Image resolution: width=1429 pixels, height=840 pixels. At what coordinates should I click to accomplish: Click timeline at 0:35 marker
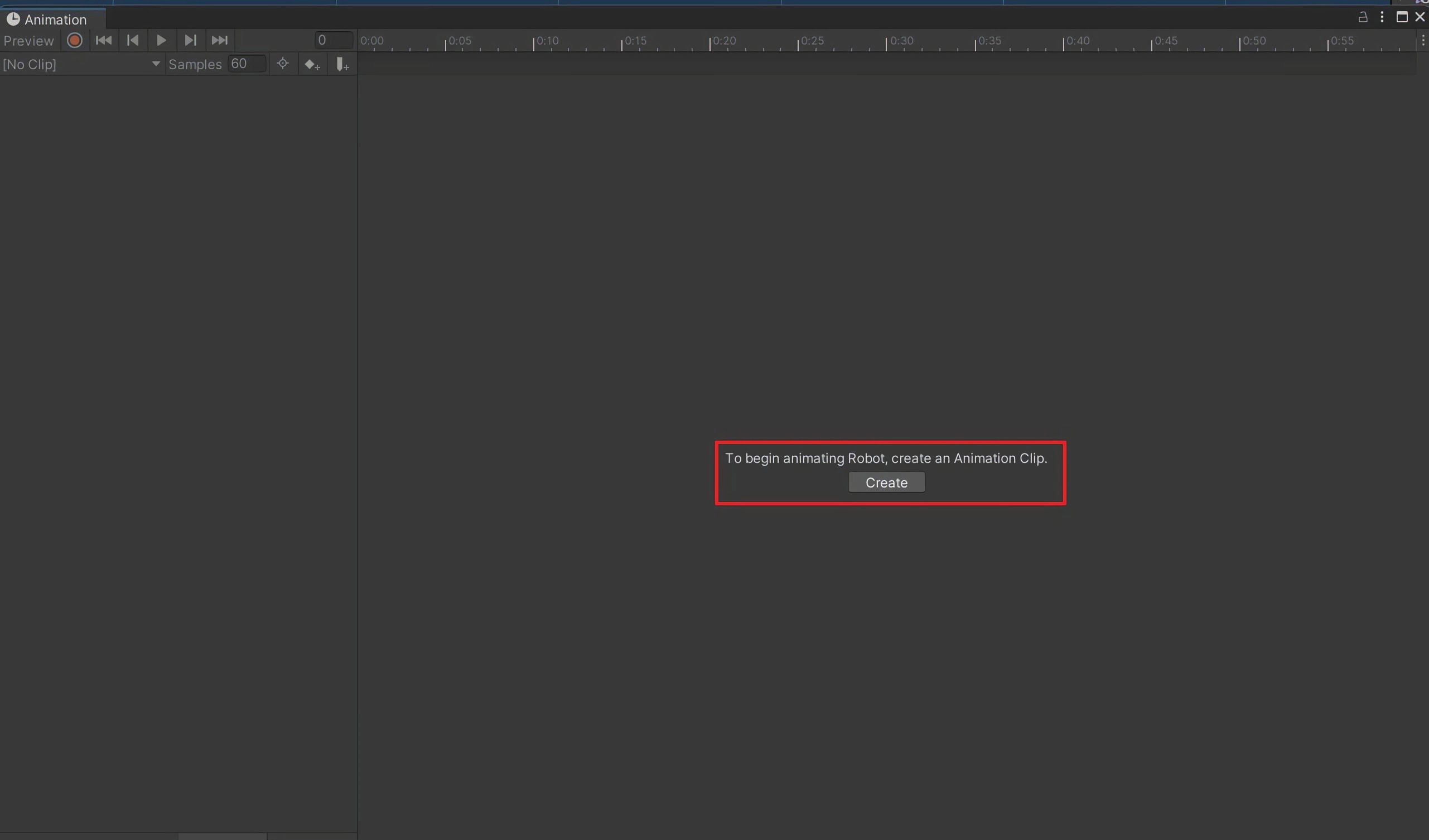(989, 41)
